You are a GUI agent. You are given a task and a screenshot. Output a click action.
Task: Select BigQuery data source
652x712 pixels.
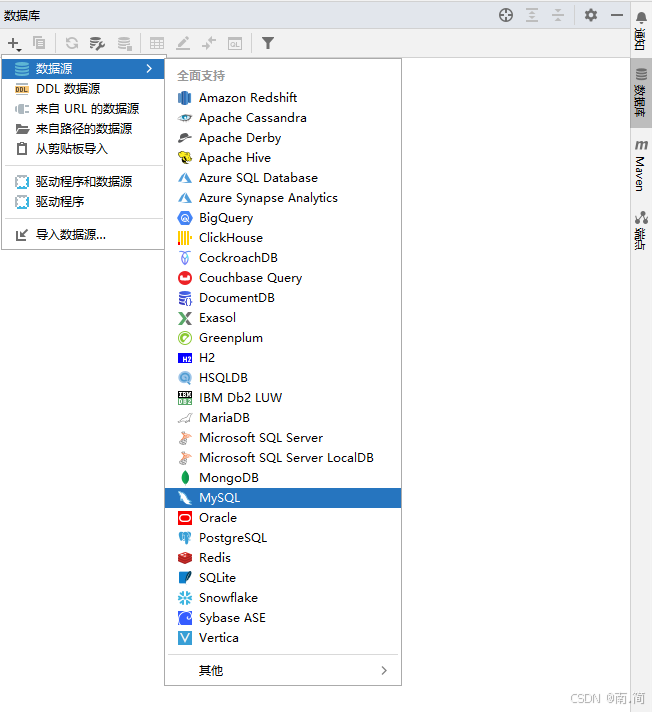tap(283, 218)
